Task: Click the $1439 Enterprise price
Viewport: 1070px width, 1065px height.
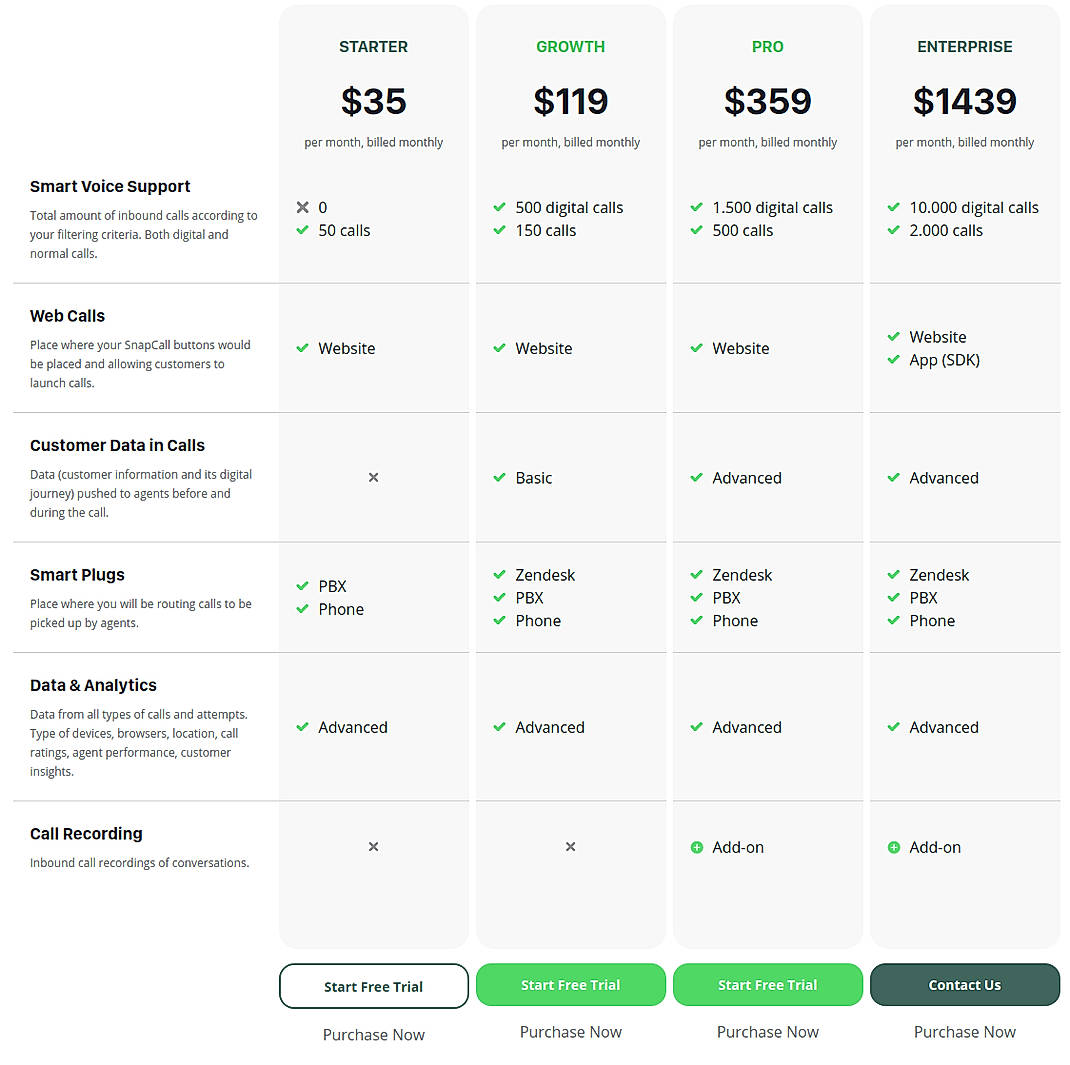Action: coord(964,101)
